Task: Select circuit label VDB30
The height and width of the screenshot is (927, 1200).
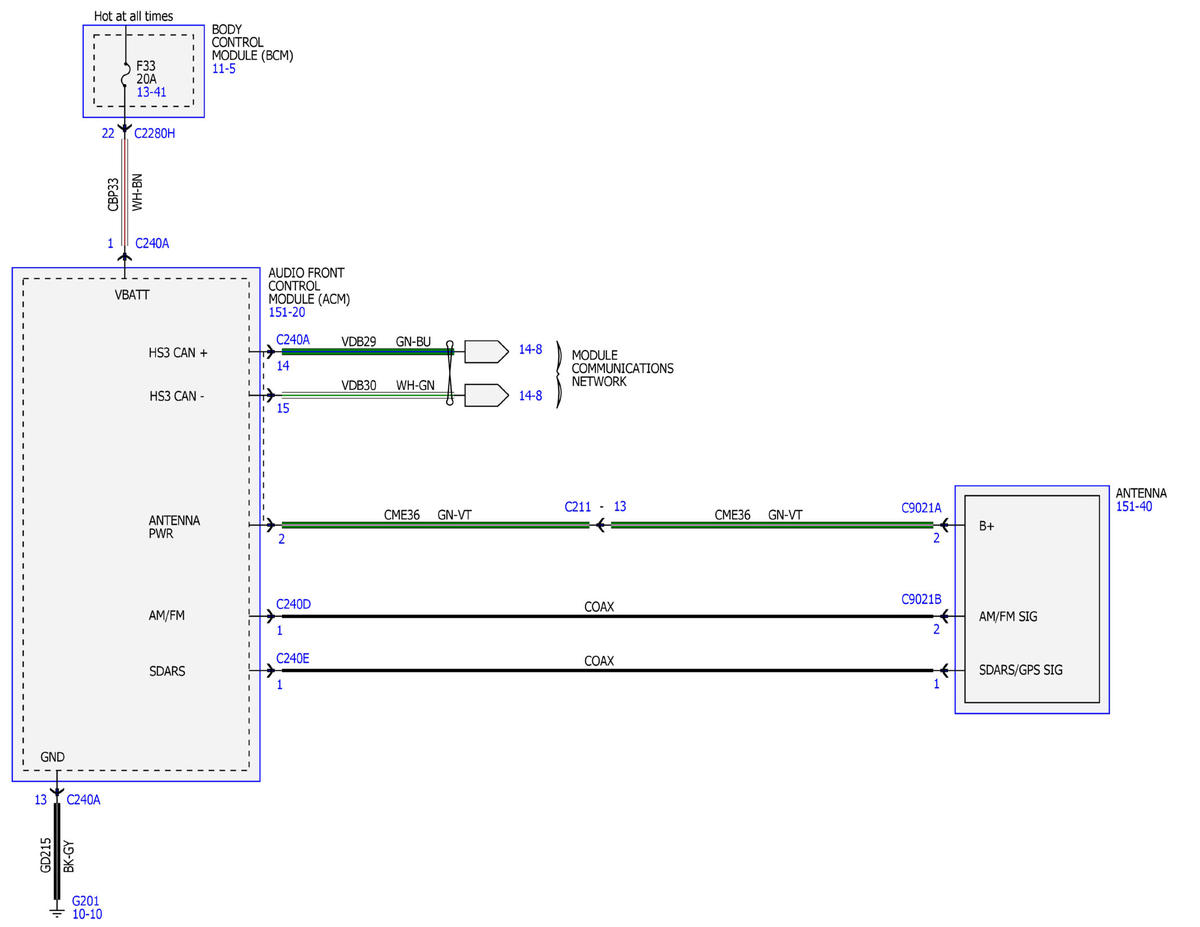Action: (359, 385)
